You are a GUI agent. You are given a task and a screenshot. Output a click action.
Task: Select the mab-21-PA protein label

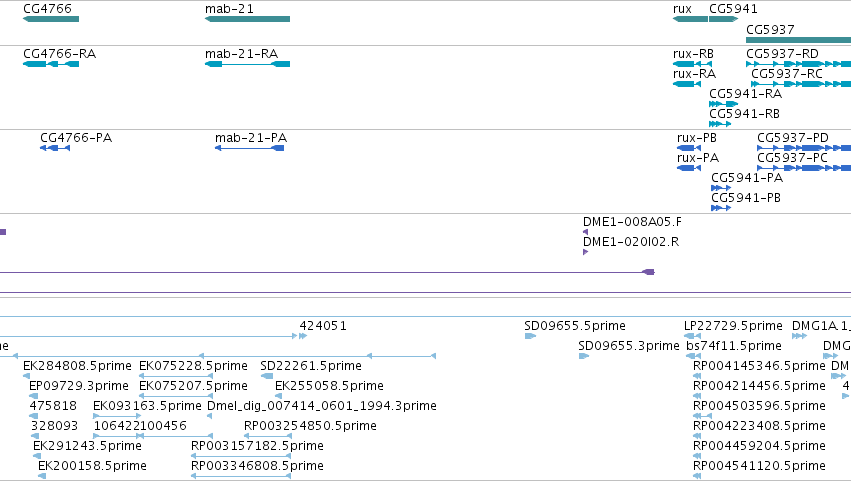click(x=251, y=138)
